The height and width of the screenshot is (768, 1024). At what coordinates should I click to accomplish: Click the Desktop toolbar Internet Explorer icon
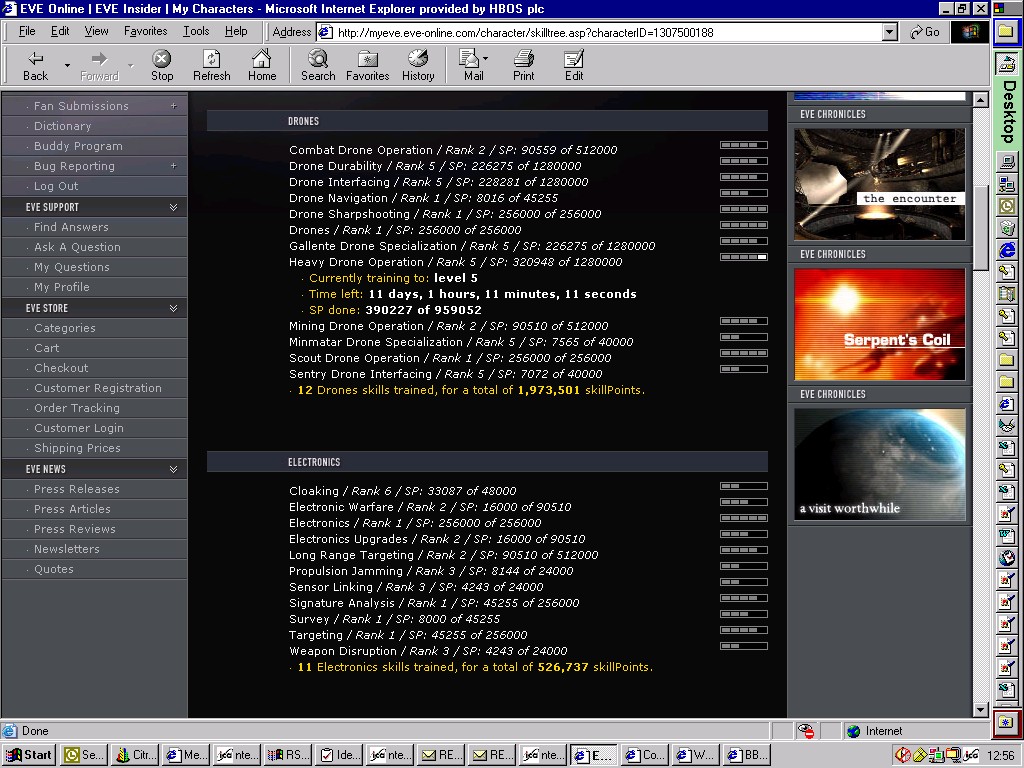coord(1006,250)
